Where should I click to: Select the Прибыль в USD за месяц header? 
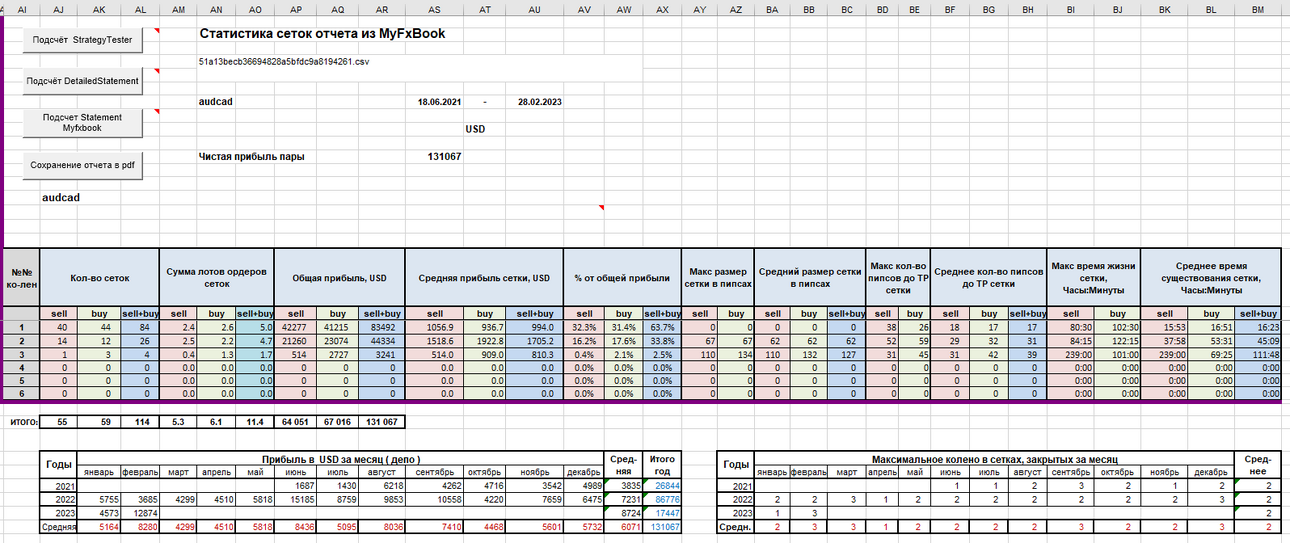(340, 458)
